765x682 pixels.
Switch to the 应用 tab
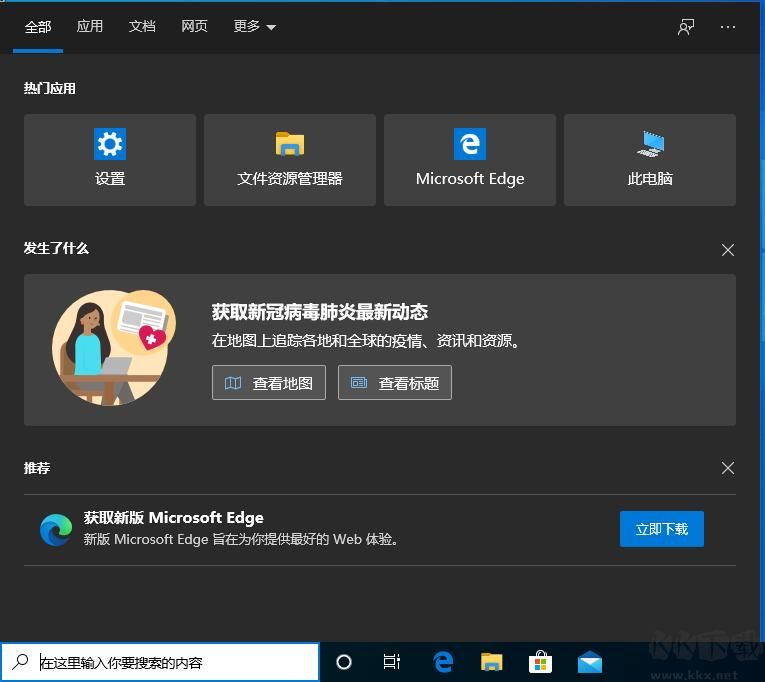click(90, 27)
